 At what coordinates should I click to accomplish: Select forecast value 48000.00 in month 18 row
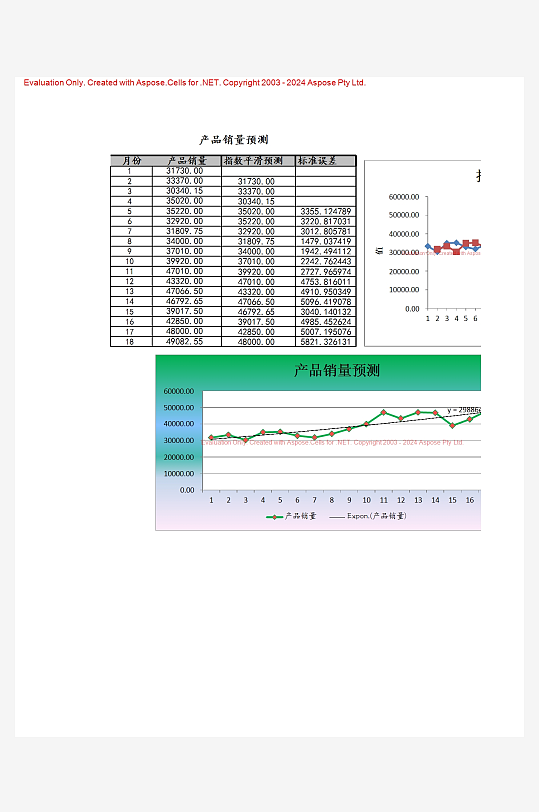pos(256,342)
